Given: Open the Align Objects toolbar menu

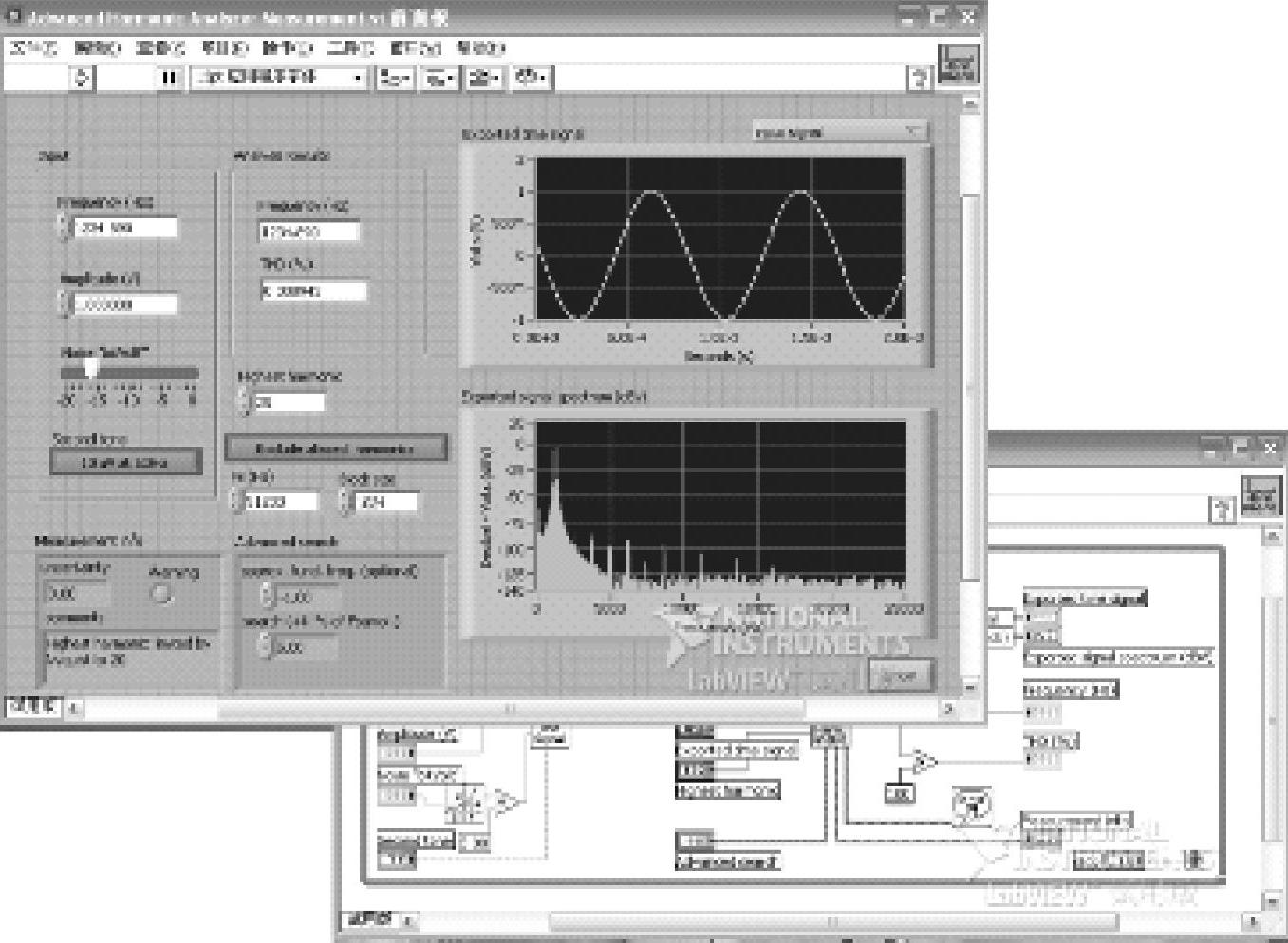Looking at the screenshot, I should point(395,78).
